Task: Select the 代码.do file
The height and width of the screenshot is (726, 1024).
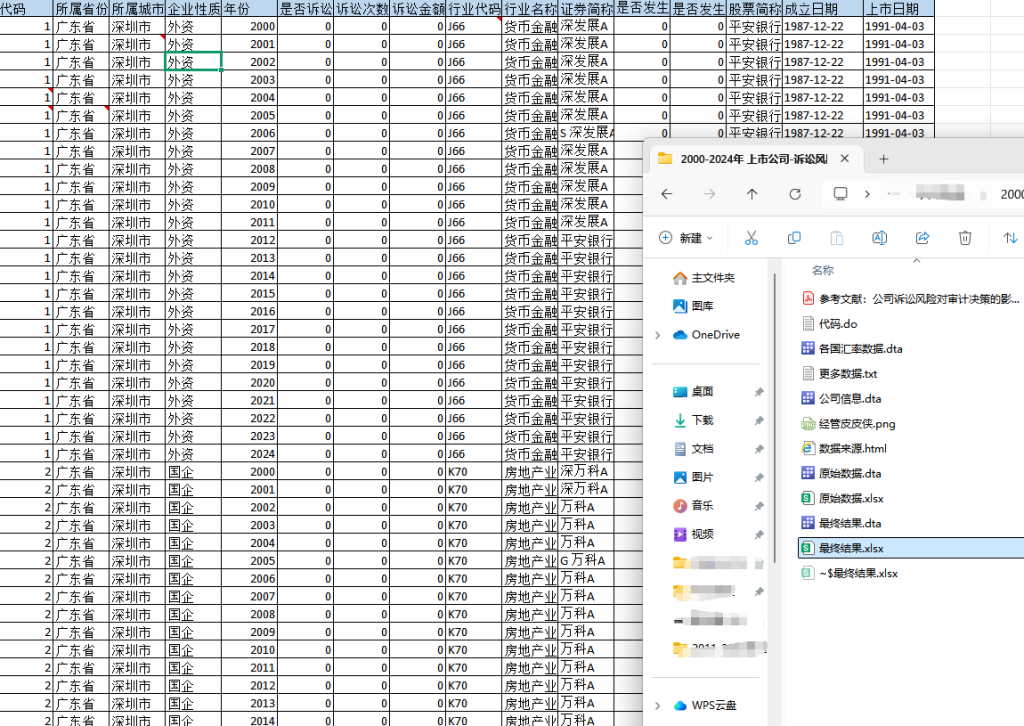Action: (838, 323)
